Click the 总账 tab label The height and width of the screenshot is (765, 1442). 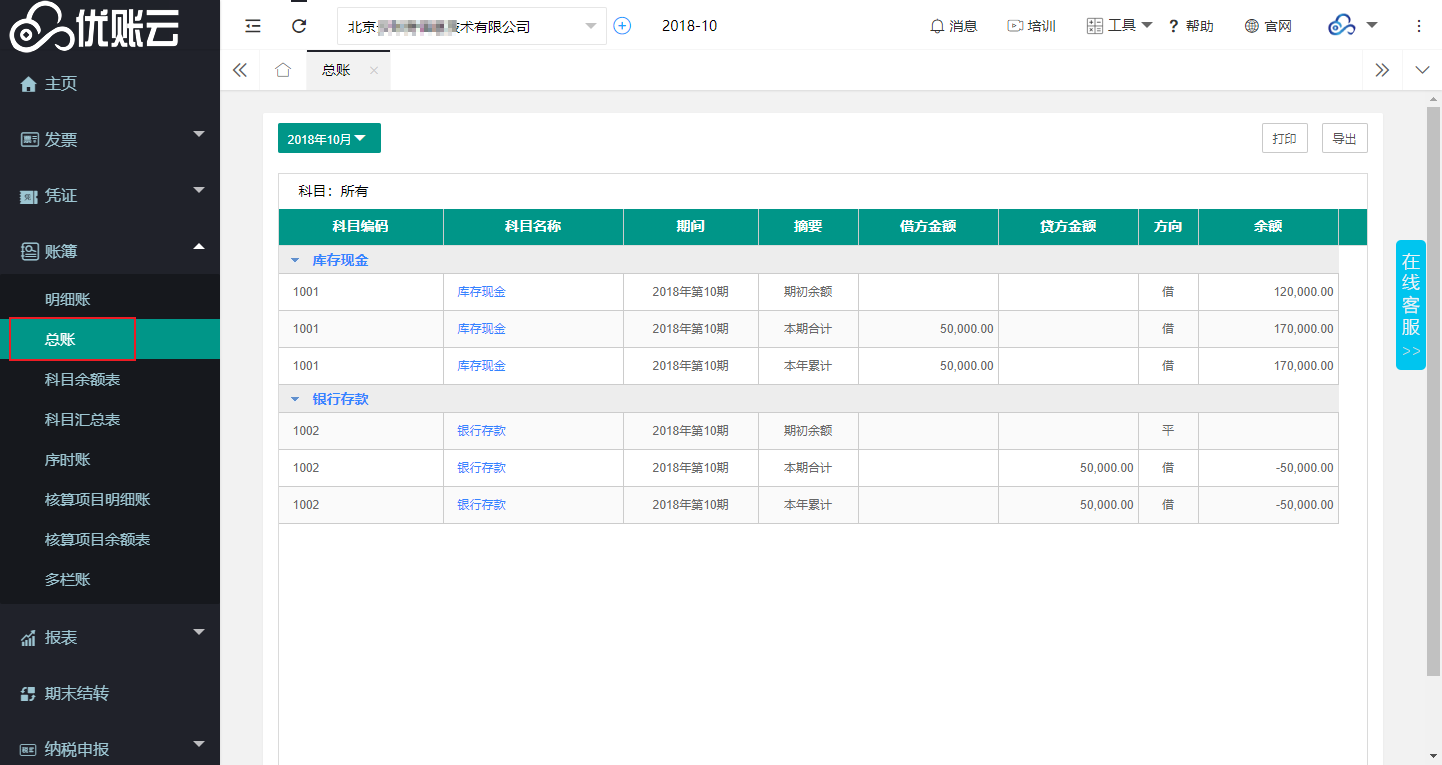(x=336, y=70)
